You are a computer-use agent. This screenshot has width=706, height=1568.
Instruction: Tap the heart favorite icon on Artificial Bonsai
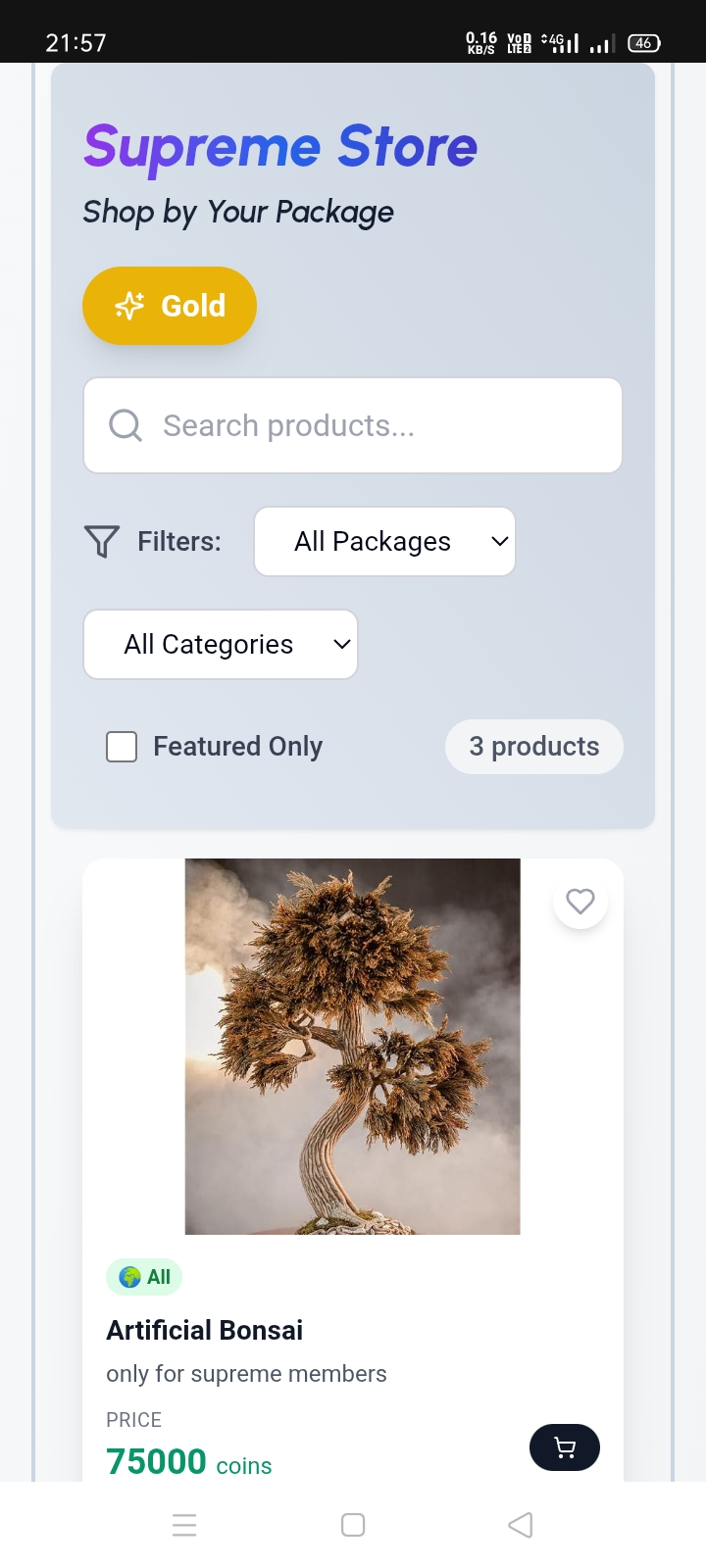pyautogui.click(x=580, y=902)
